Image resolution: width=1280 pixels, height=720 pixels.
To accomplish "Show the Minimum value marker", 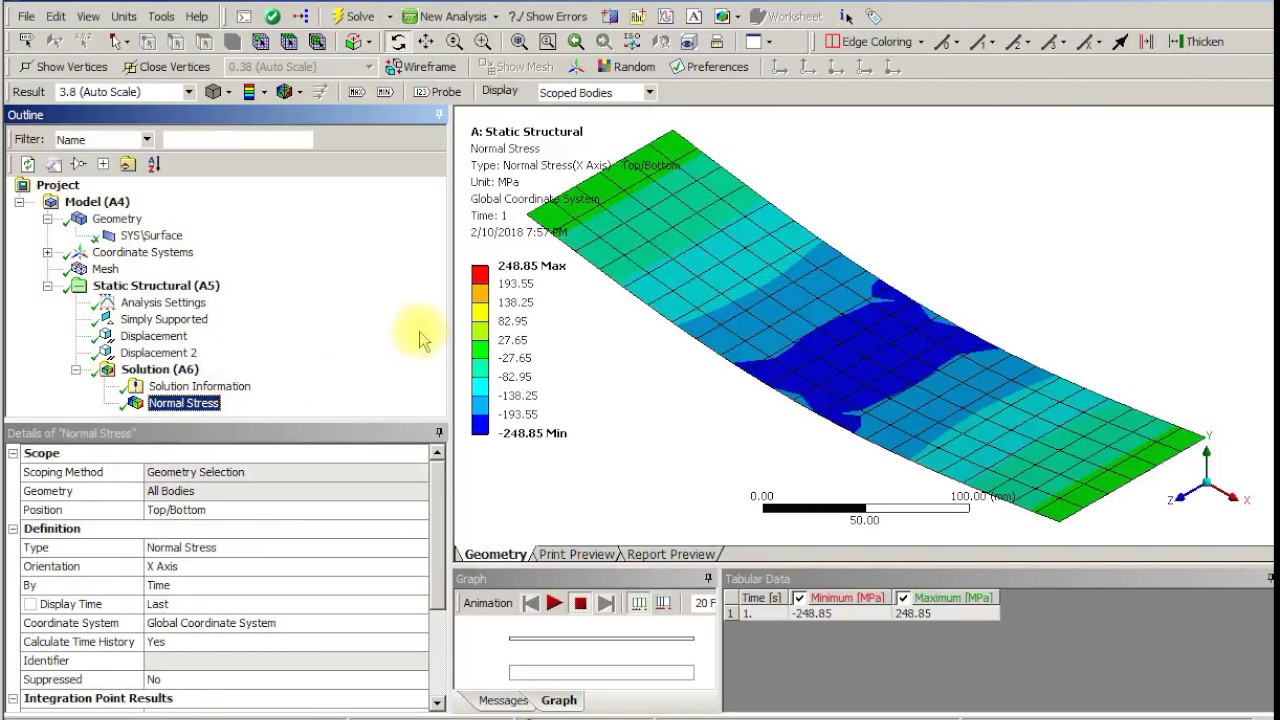I will [x=385, y=92].
